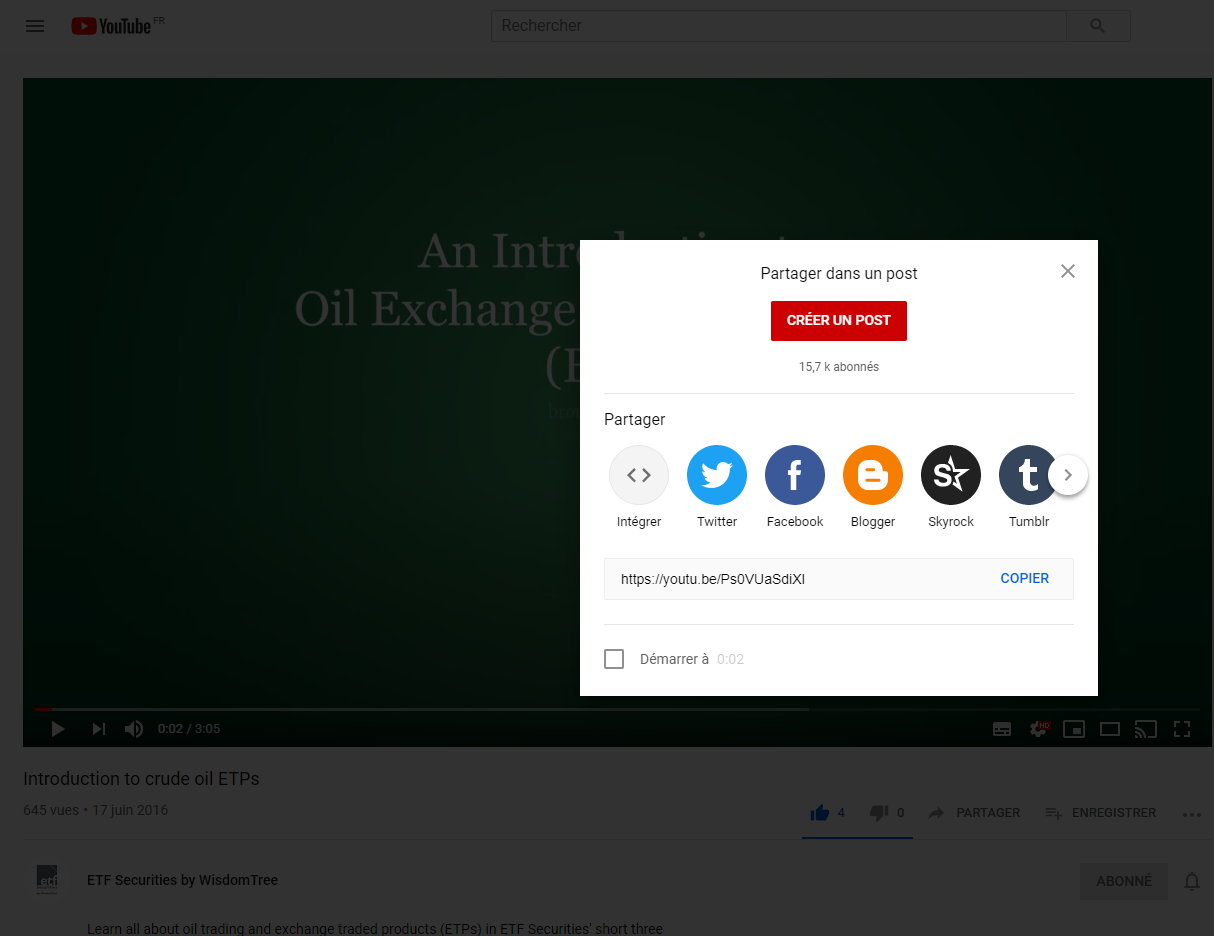Share via the Tumblr icon
The height and width of the screenshot is (936, 1214).
(1027, 475)
